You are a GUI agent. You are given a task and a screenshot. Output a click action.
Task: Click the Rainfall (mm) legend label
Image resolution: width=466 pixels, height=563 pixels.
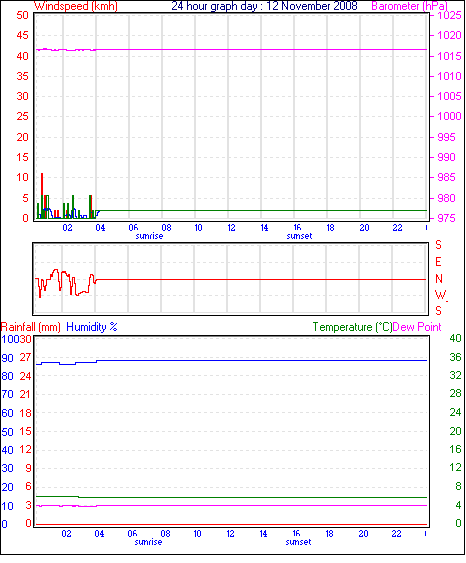point(31,327)
